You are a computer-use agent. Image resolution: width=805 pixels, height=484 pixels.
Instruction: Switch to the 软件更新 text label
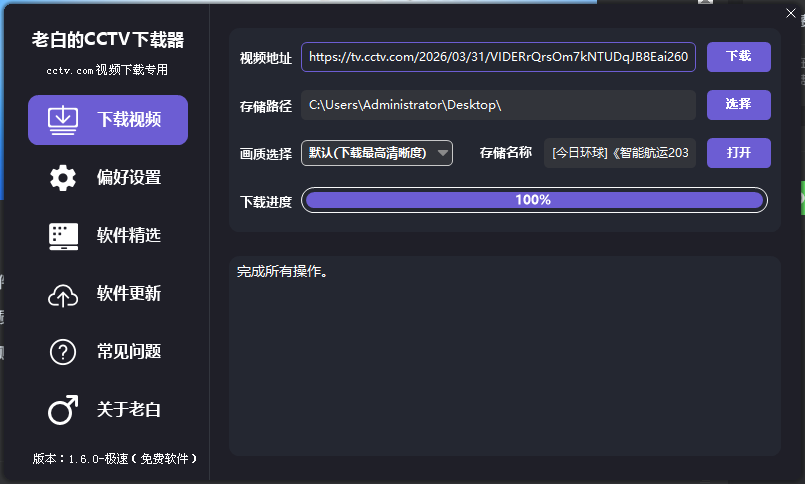[x=129, y=294]
